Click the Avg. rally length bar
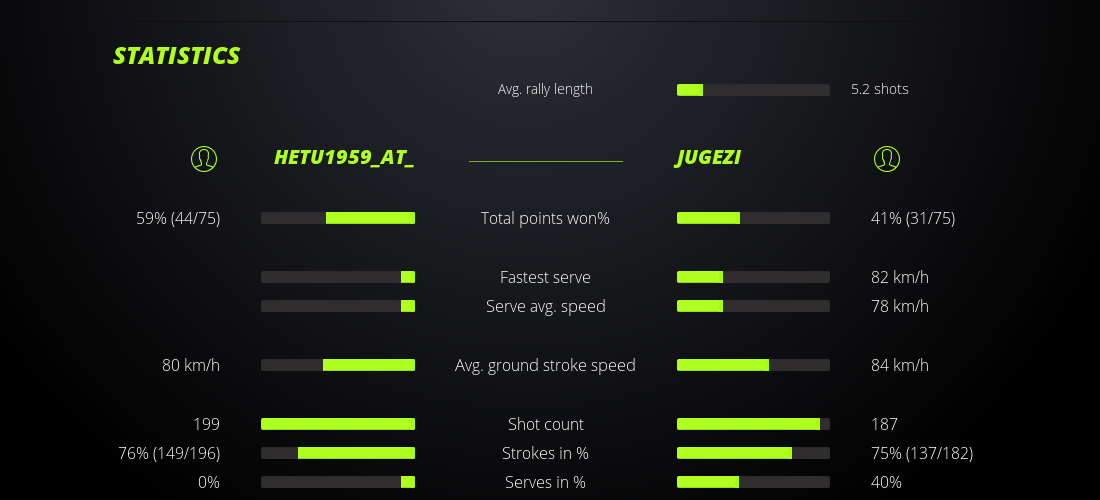The height and width of the screenshot is (500, 1100). point(753,90)
